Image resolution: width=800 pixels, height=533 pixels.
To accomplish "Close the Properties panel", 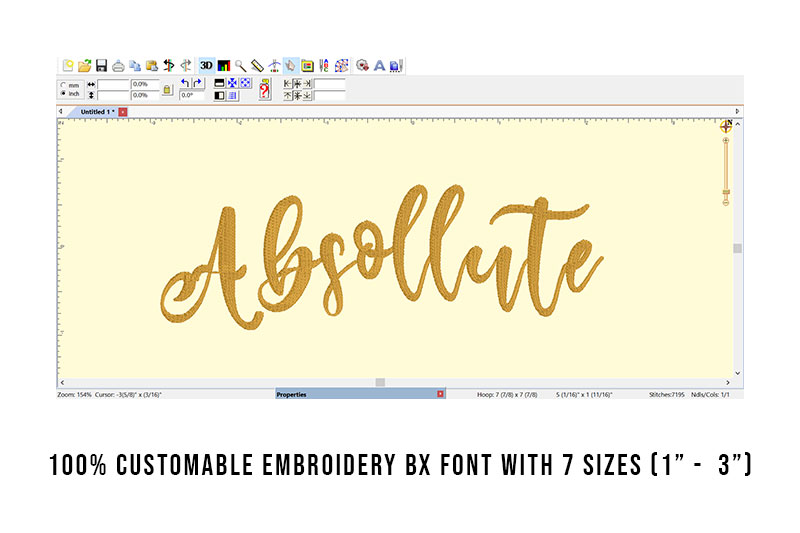I will pyautogui.click(x=440, y=394).
